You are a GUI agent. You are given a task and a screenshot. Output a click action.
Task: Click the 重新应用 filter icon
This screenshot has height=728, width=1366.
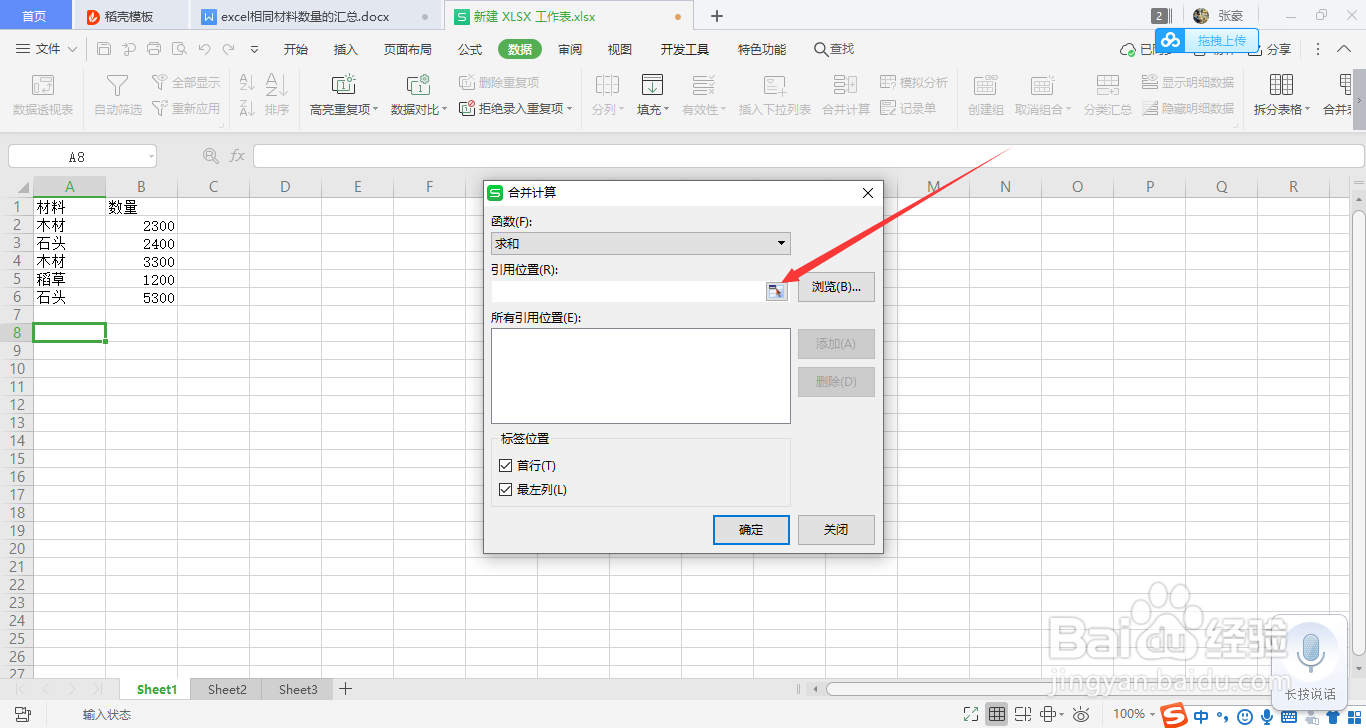point(159,108)
